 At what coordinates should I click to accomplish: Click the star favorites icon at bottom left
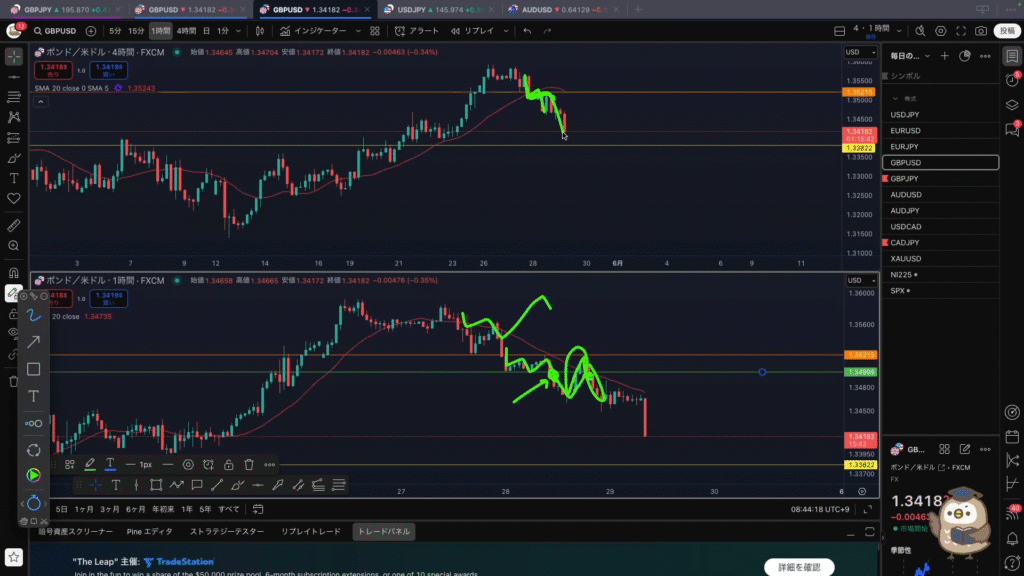point(14,557)
